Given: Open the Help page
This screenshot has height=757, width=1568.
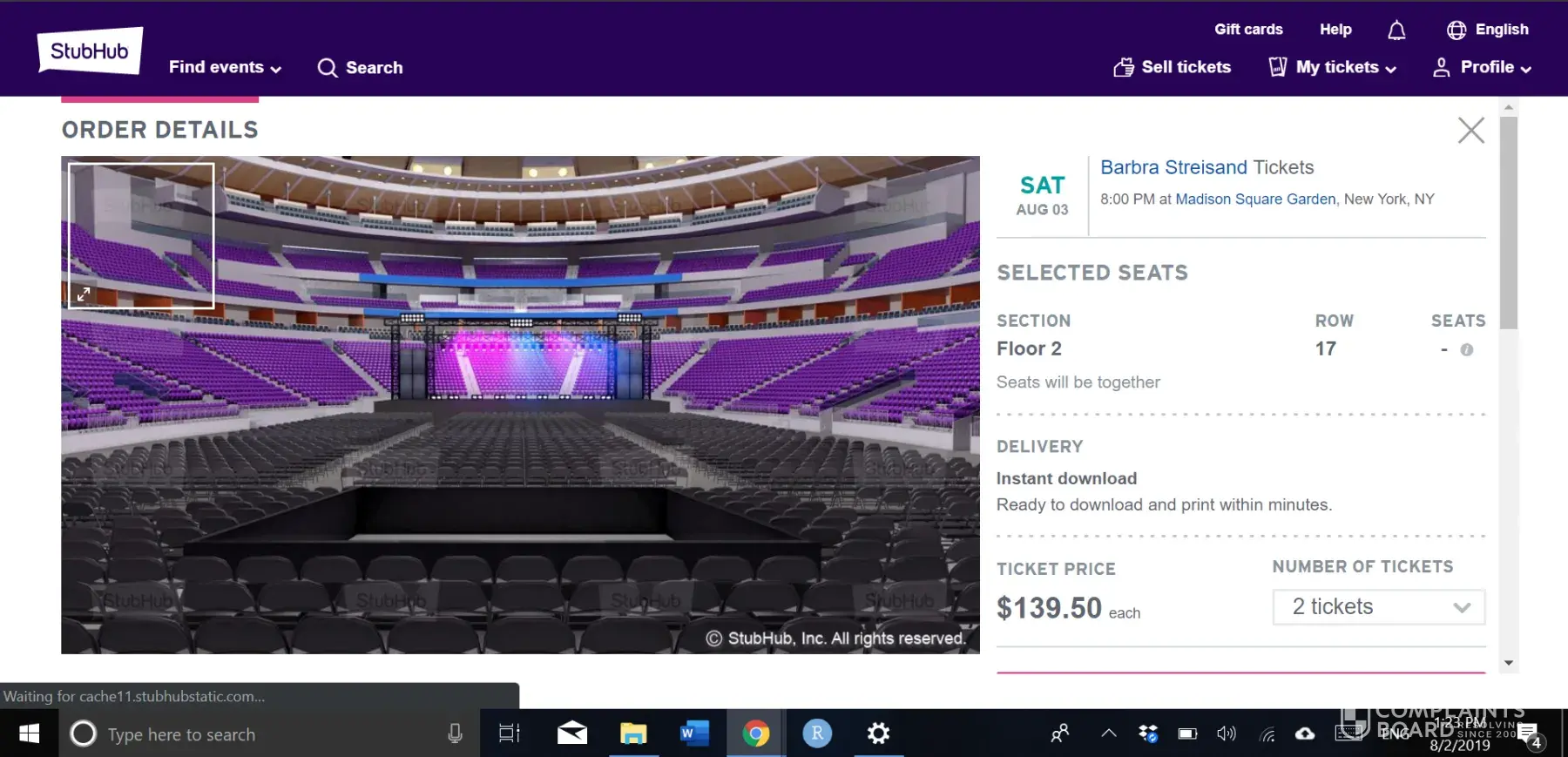Looking at the screenshot, I should tap(1335, 30).
